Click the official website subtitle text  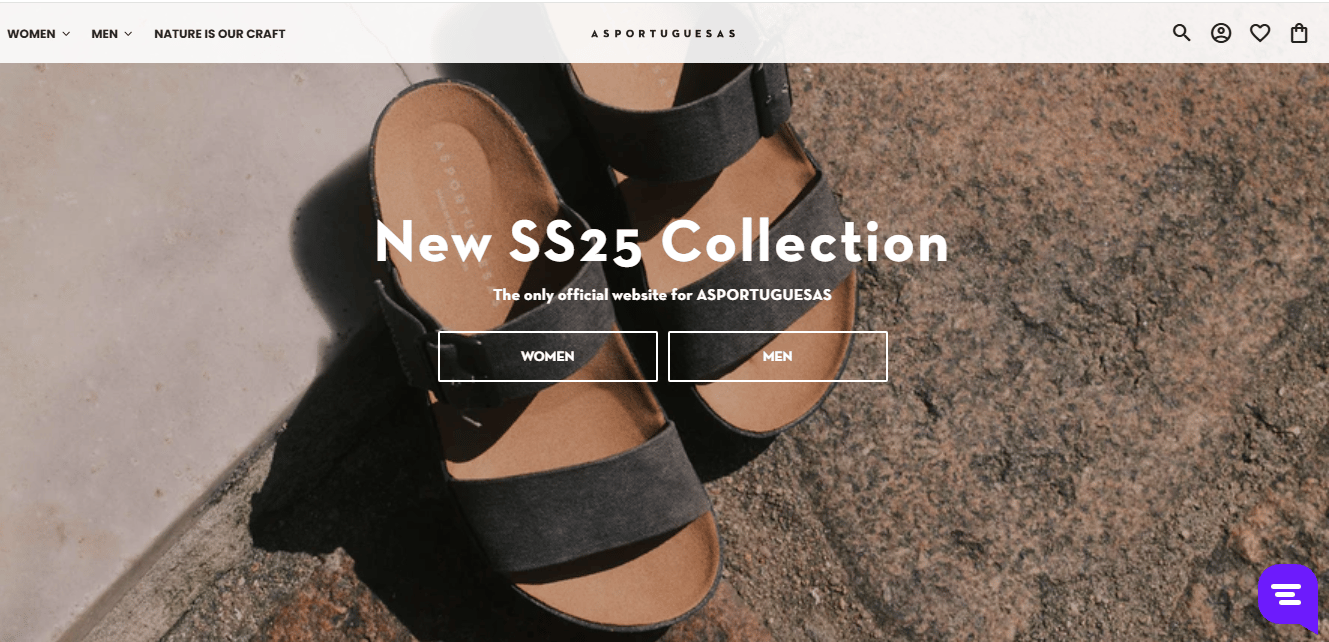click(x=662, y=295)
